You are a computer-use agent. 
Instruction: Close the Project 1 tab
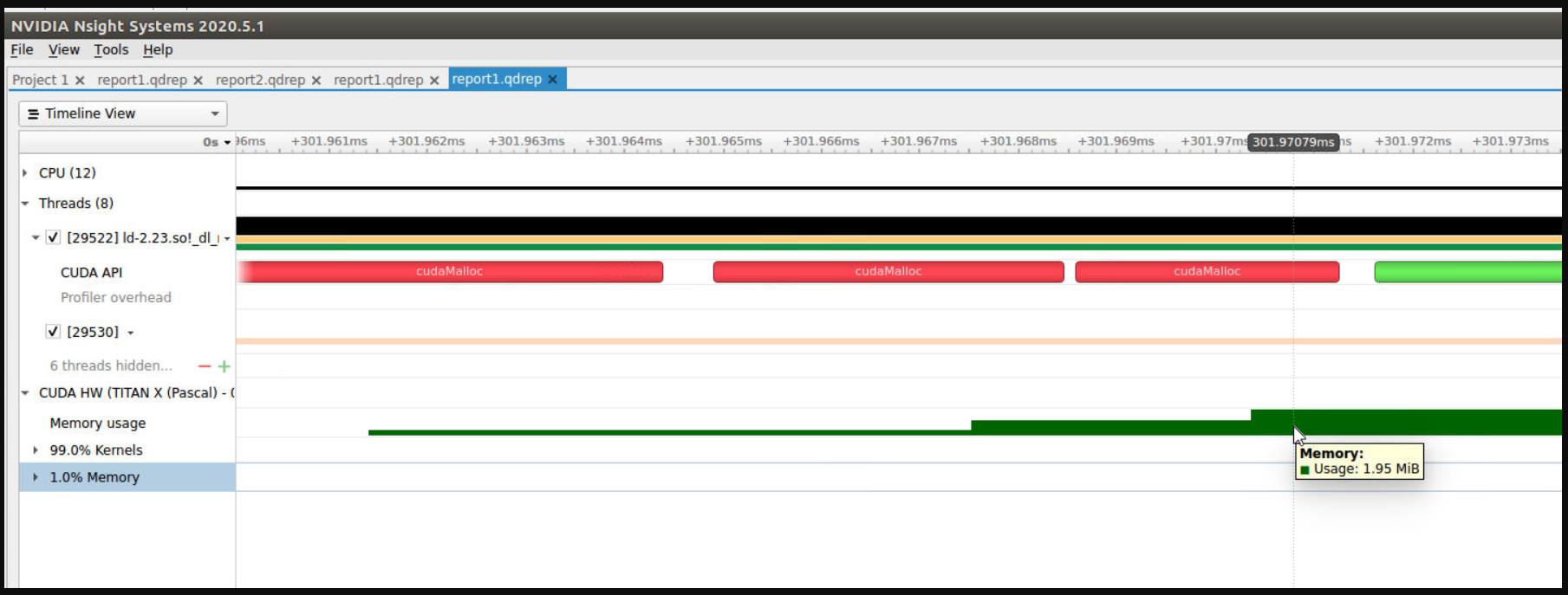[80, 81]
